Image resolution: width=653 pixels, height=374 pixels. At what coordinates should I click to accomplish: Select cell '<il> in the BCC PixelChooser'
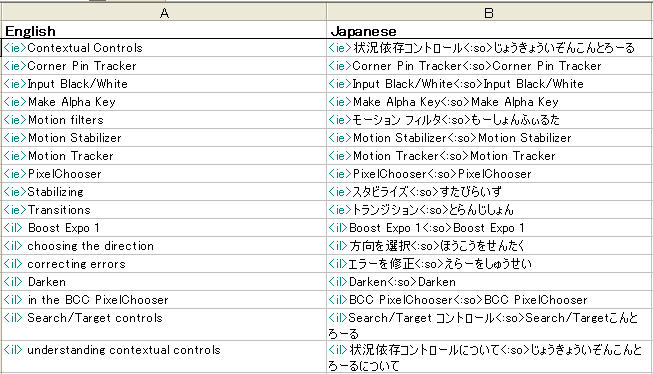click(x=164, y=299)
